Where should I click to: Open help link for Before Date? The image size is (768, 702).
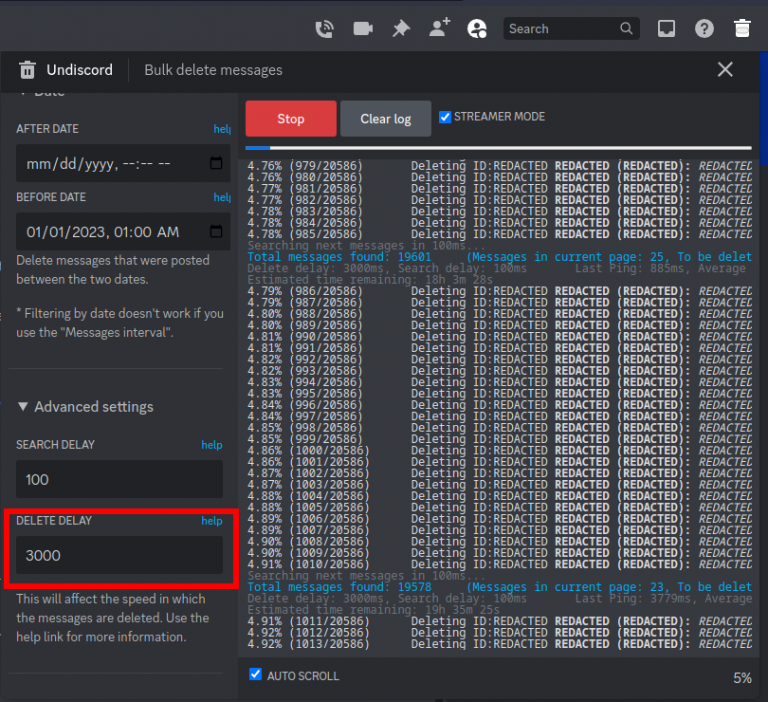click(222, 197)
